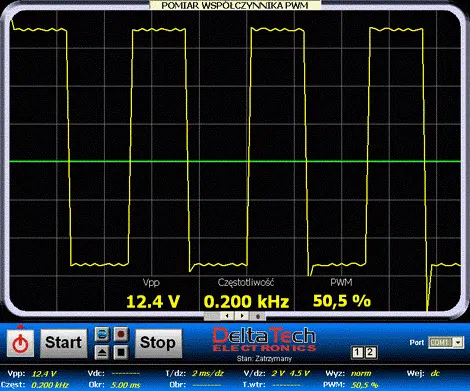470x391 pixels.
Task: Click the 'Częstotliwość' label on scope
Action: (246, 283)
